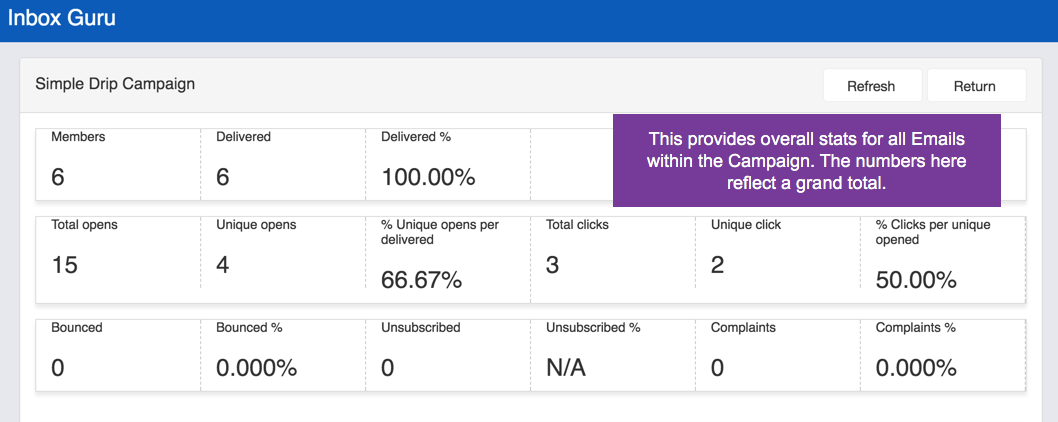Click the Unsubscribed label
The image size is (1058, 422).
pyautogui.click(x=421, y=327)
